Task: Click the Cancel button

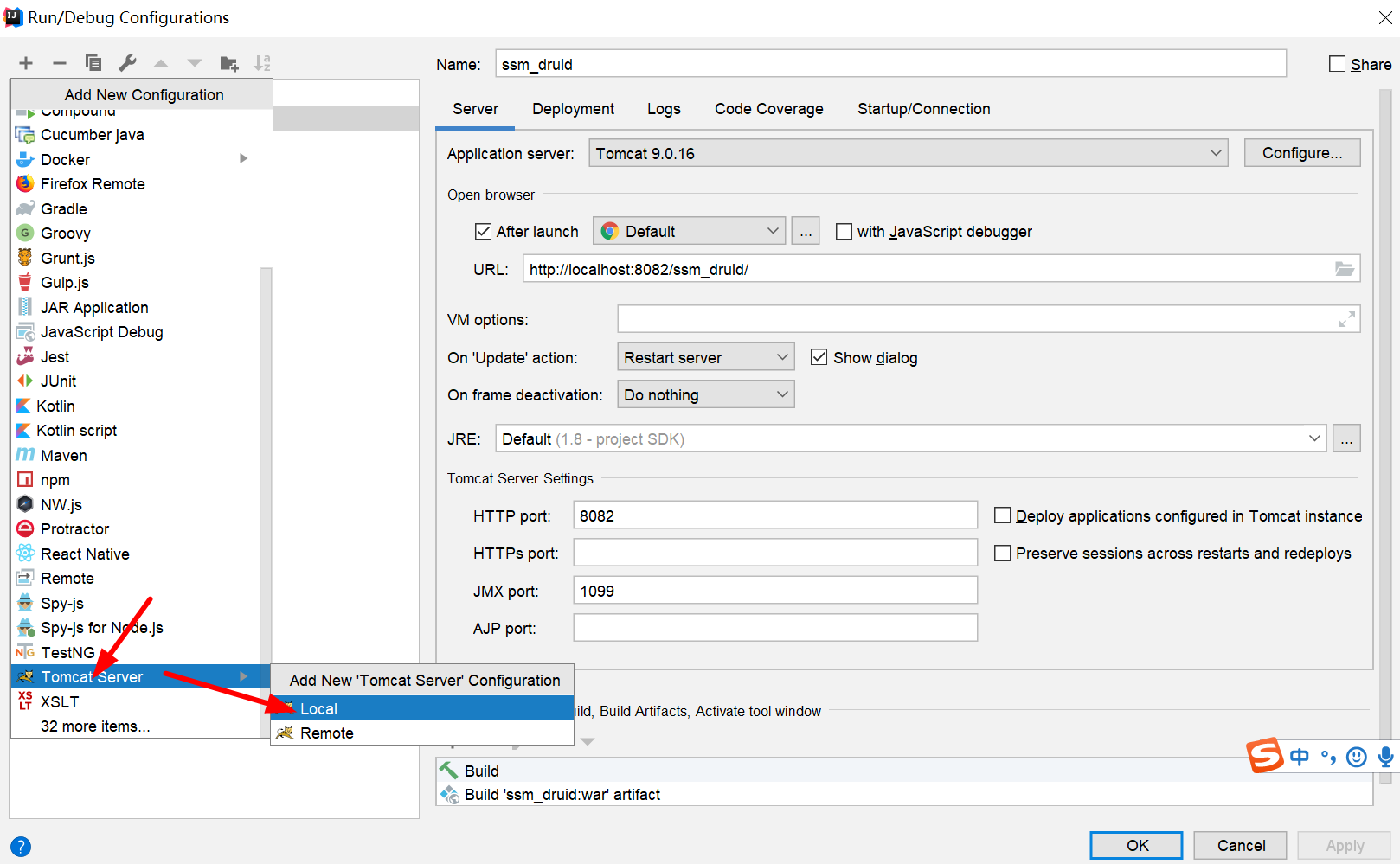Action: (1240, 845)
